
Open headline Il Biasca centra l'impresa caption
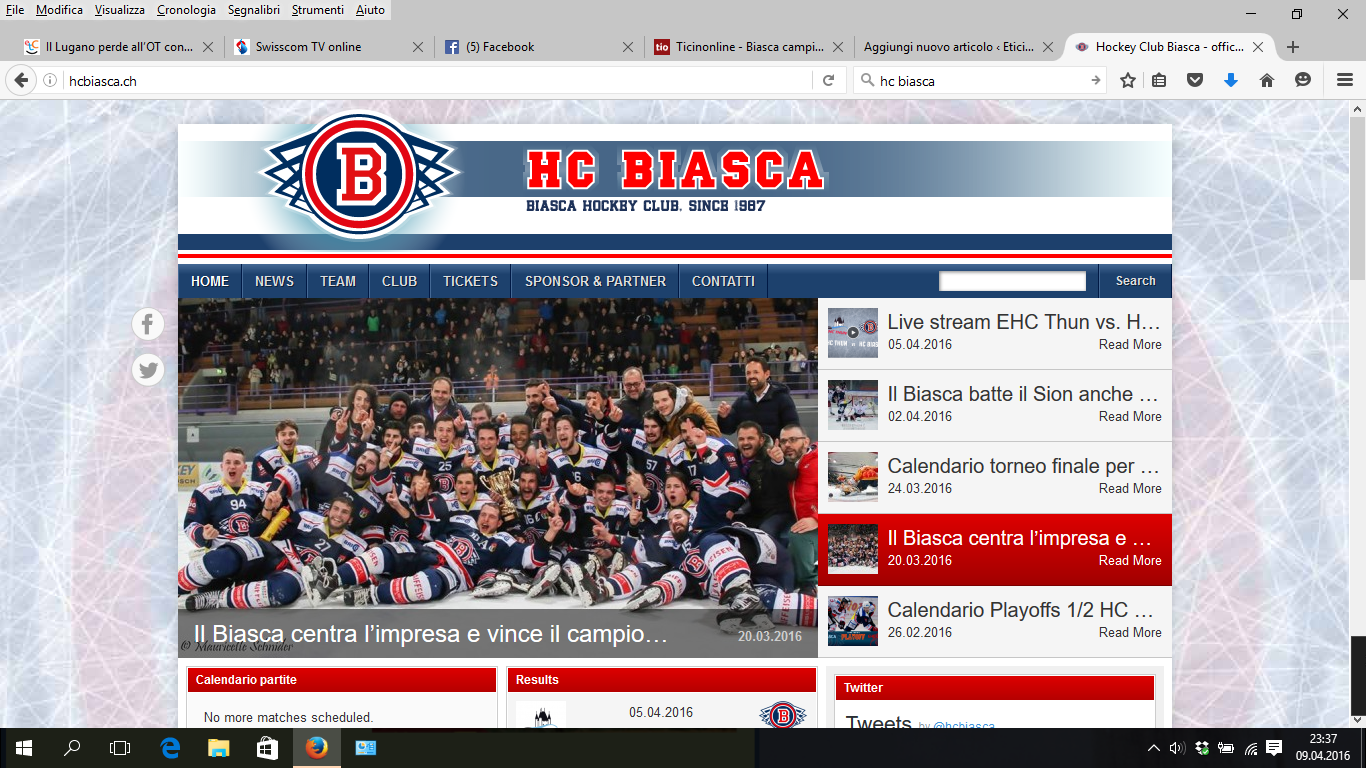click(431, 634)
